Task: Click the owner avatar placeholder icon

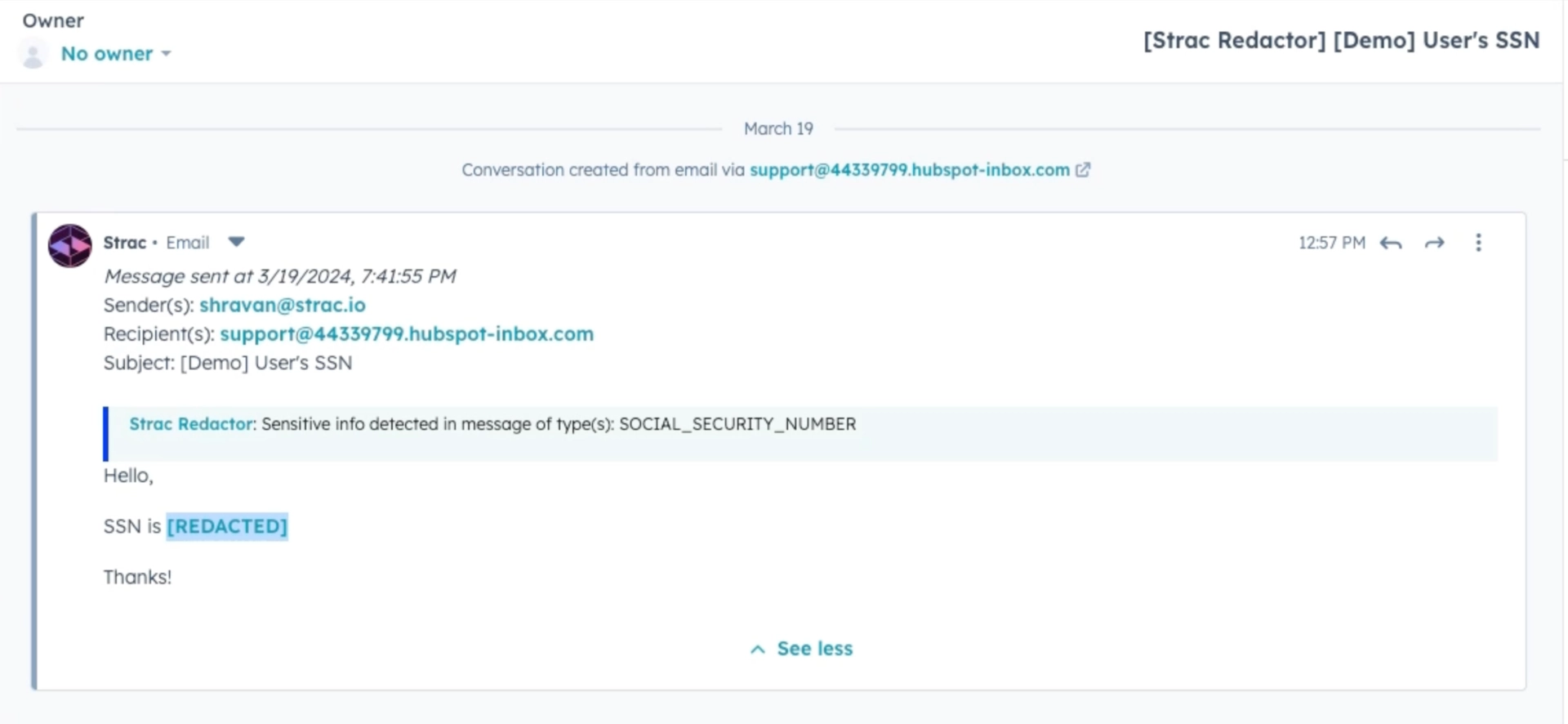Action: (33, 56)
